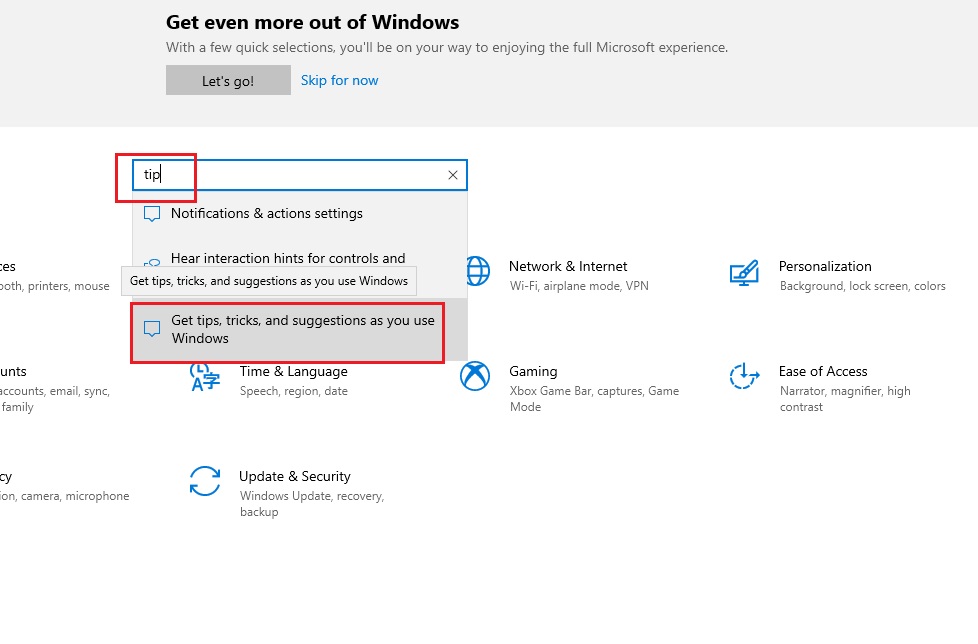Click the speech bubble icon beside Get tips result
Screen dimensions: 978x644
click(152, 329)
